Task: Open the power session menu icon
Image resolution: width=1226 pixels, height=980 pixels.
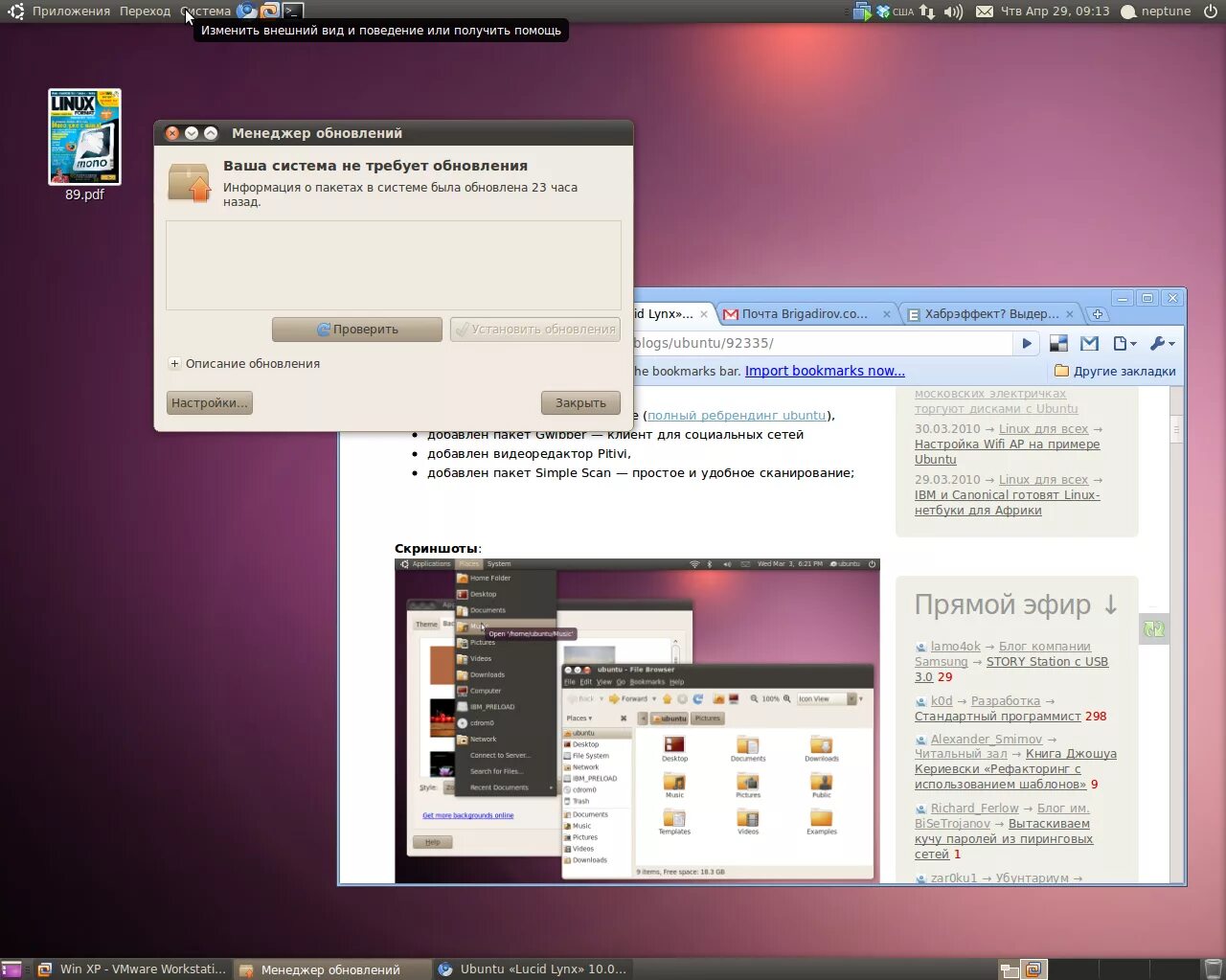Action: pos(1211,11)
